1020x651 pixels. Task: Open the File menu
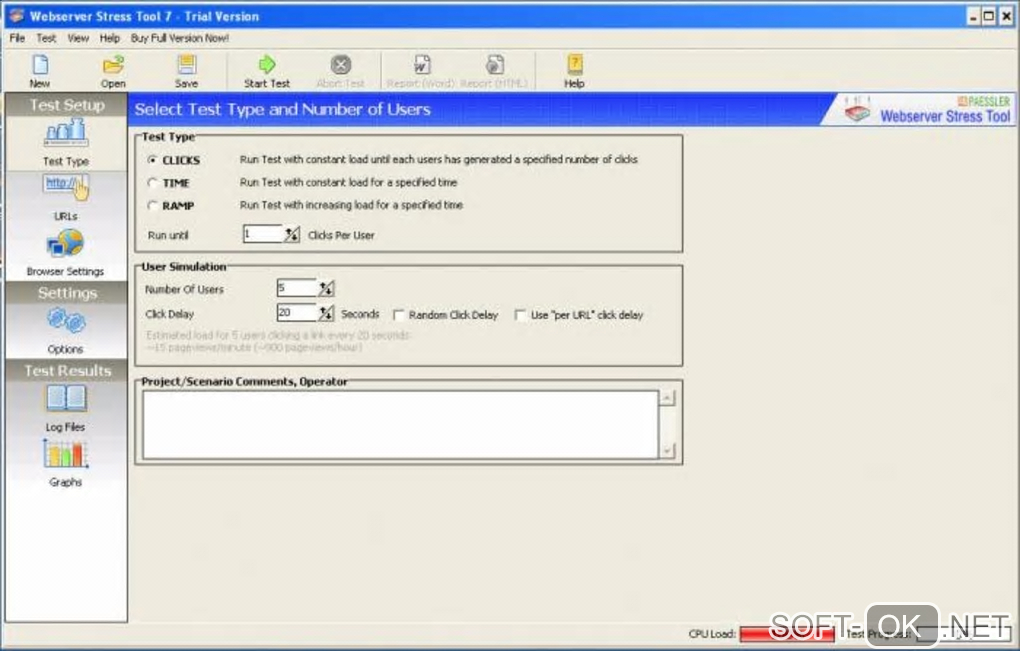[17, 38]
